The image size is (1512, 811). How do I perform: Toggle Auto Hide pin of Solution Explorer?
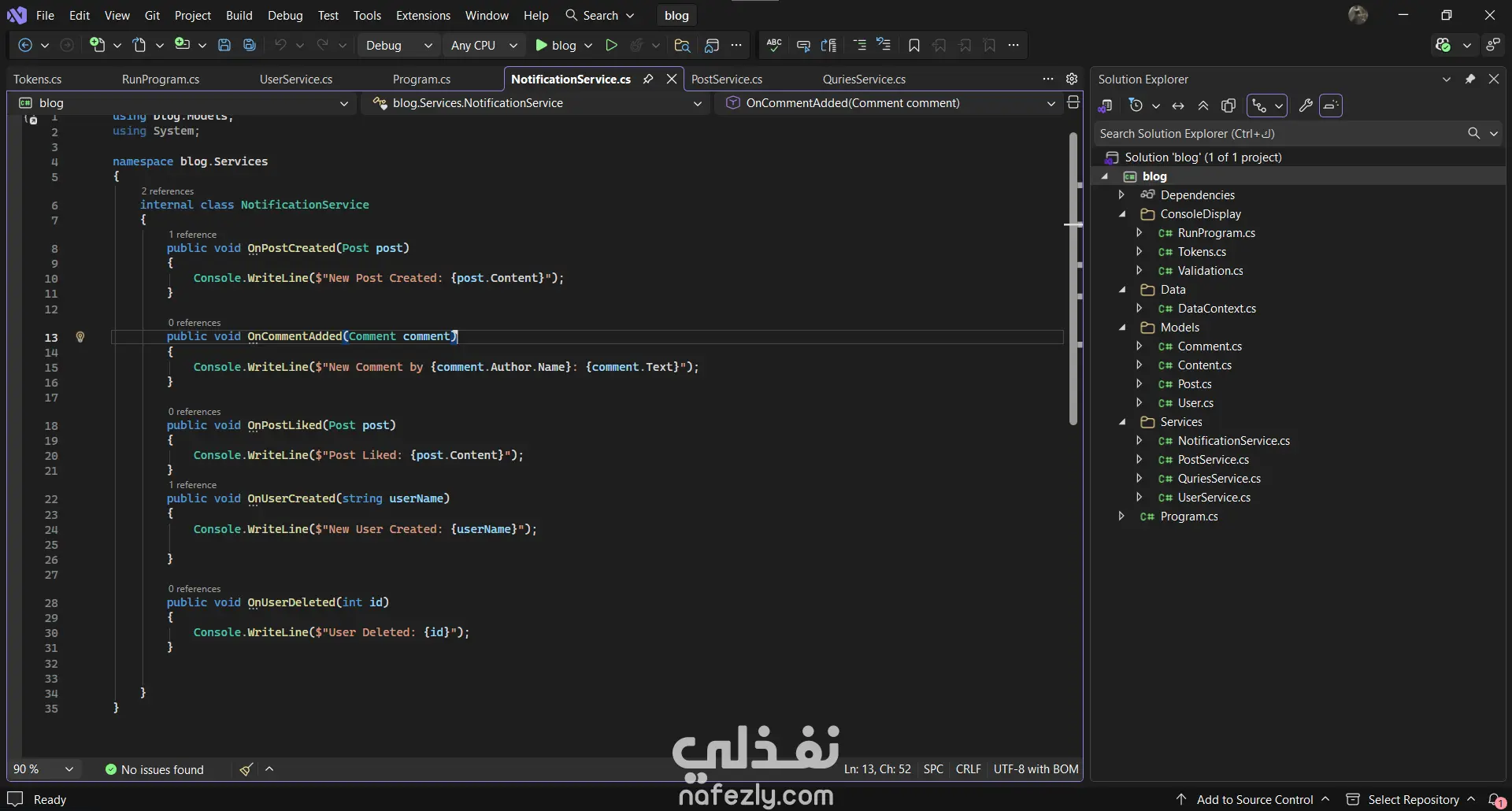[1470, 79]
